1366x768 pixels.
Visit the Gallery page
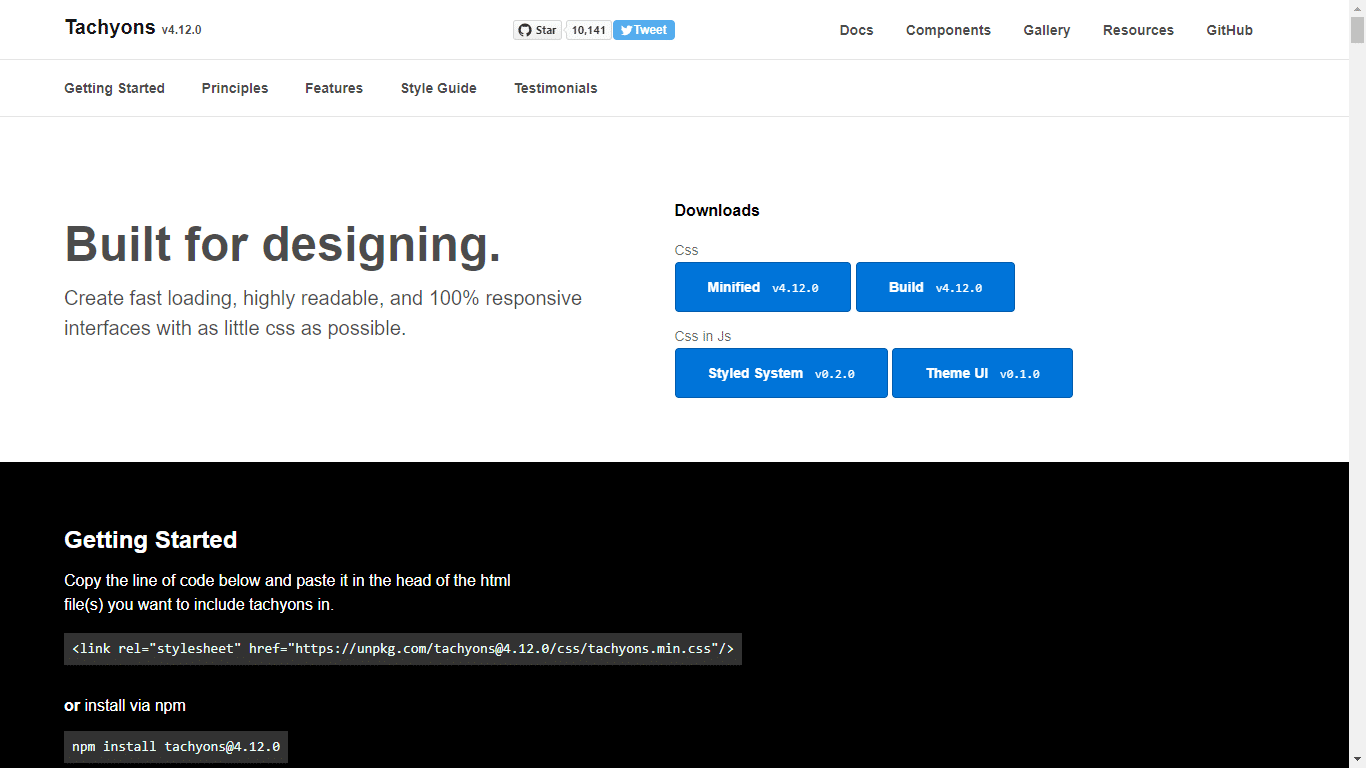tap(1046, 30)
